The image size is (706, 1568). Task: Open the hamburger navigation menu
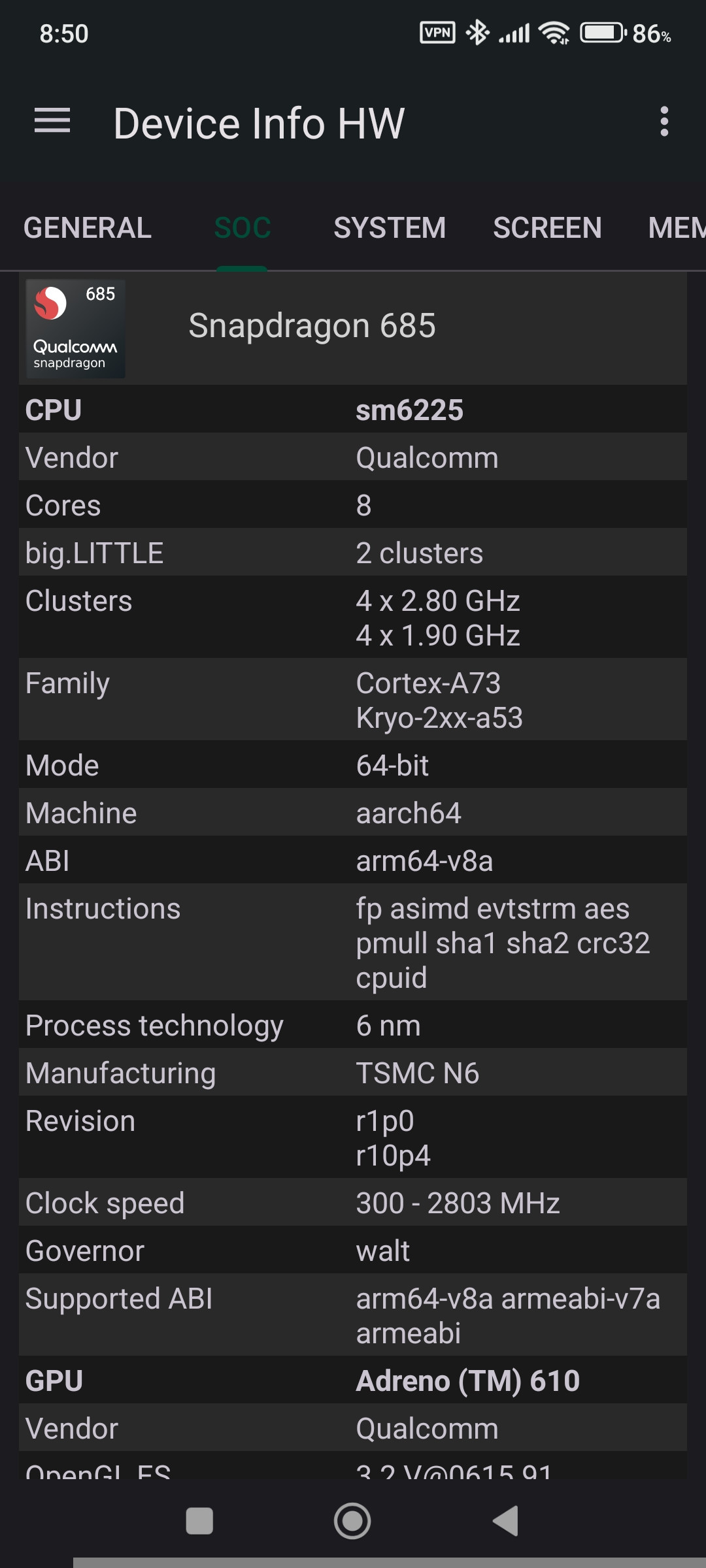(52, 121)
